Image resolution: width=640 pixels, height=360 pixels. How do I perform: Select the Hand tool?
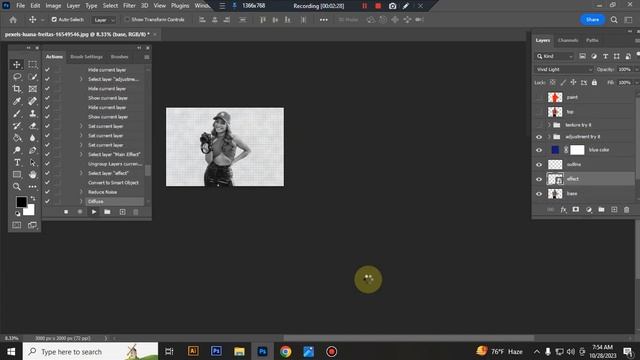(x=33, y=175)
